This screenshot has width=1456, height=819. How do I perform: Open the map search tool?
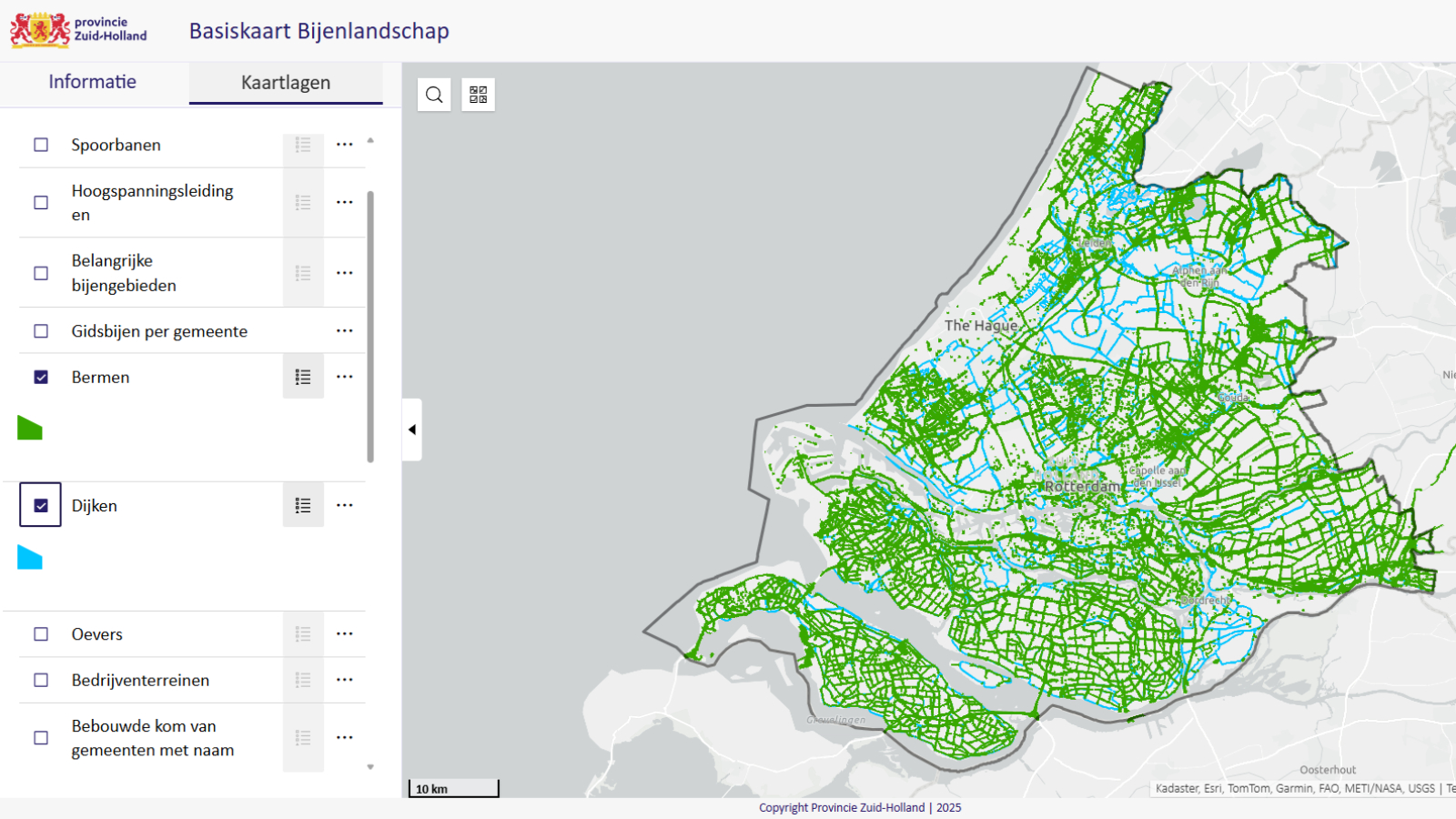coord(434,95)
